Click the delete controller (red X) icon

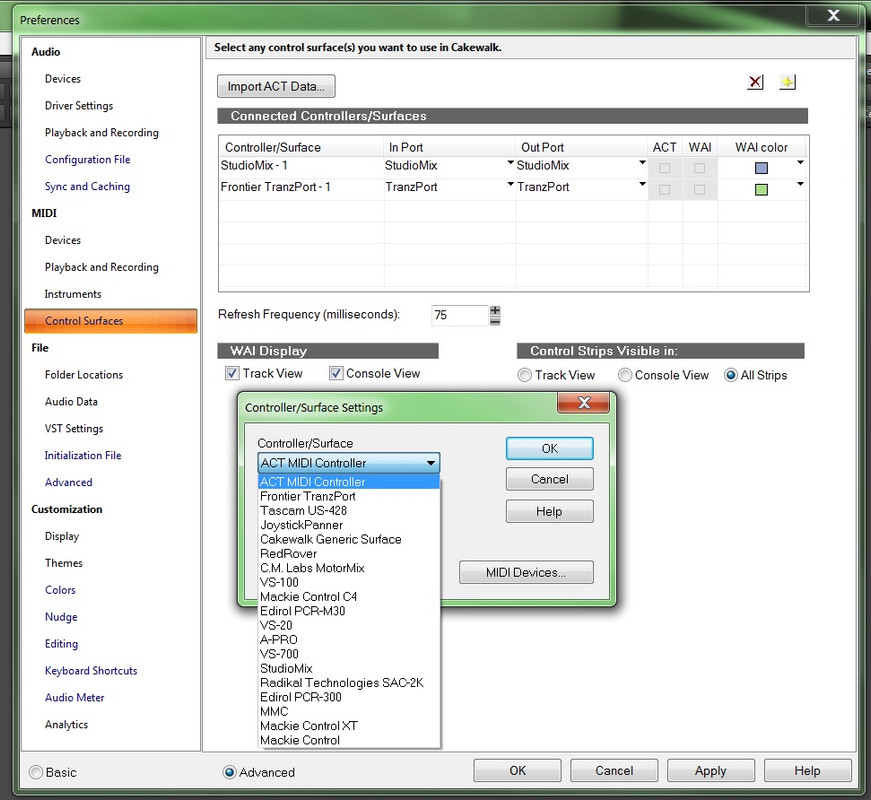click(755, 82)
